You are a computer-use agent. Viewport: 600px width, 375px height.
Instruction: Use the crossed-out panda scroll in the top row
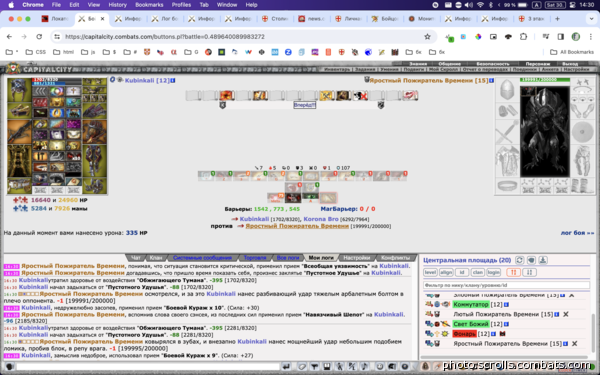[x=360, y=95]
